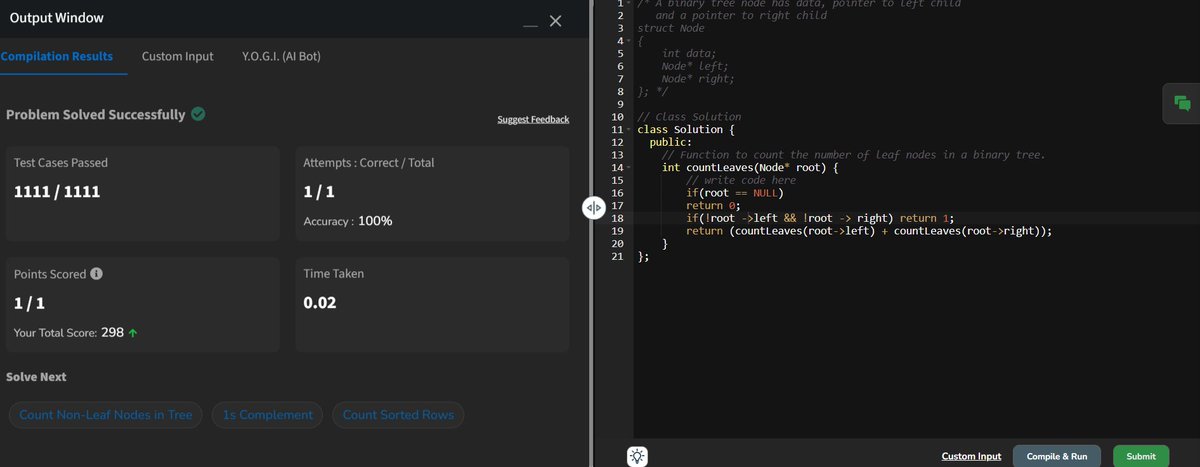Screen dimensions: 1200x467
Task: Switch to Compilation Results tab
Action: point(56,56)
